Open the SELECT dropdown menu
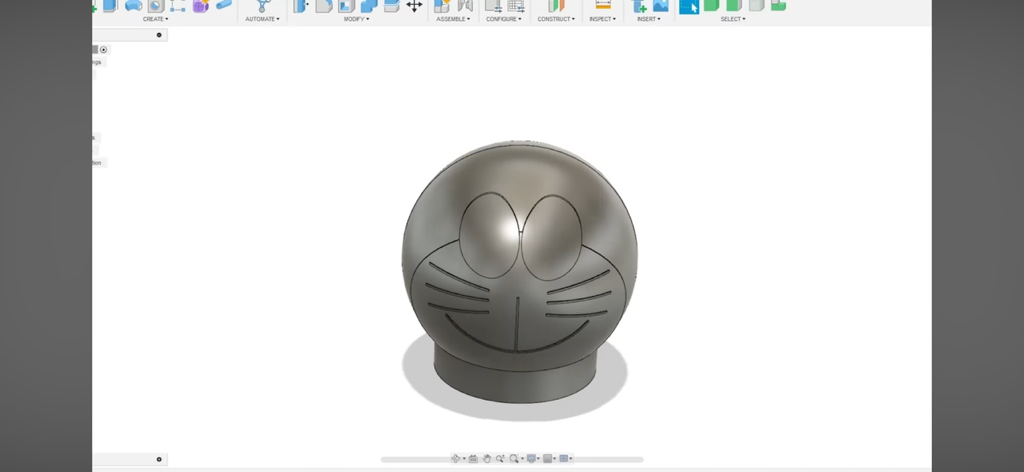The width and height of the screenshot is (1024, 472). (733, 19)
